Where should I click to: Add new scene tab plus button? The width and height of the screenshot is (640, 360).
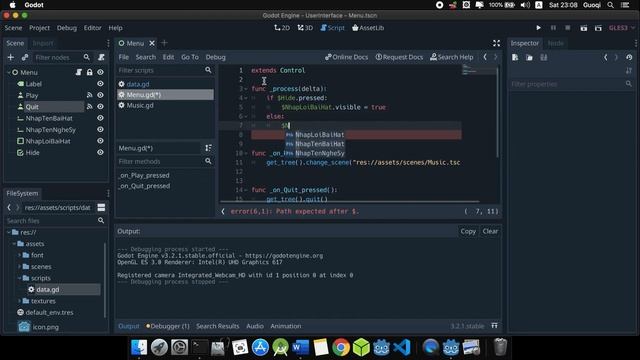(x=164, y=43)
